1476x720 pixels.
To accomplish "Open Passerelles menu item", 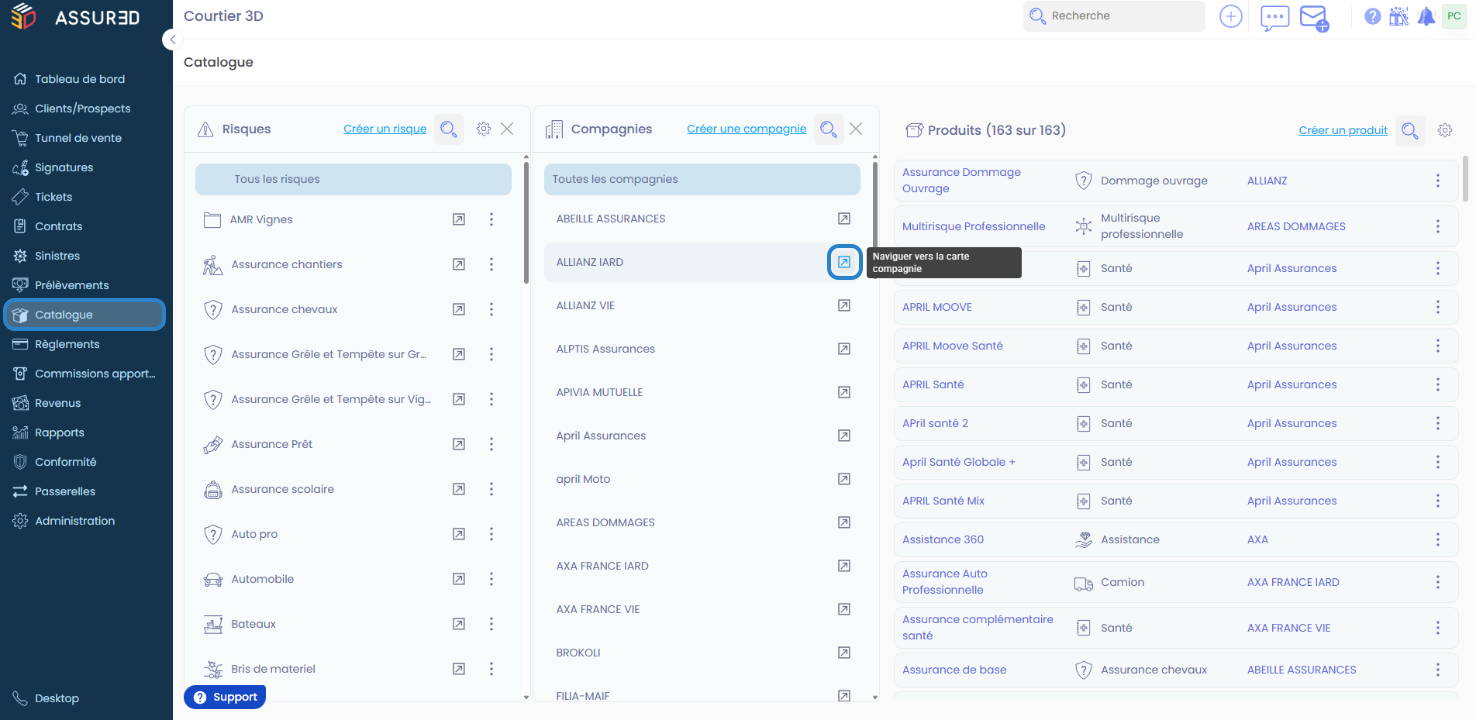I will point(65,492).
